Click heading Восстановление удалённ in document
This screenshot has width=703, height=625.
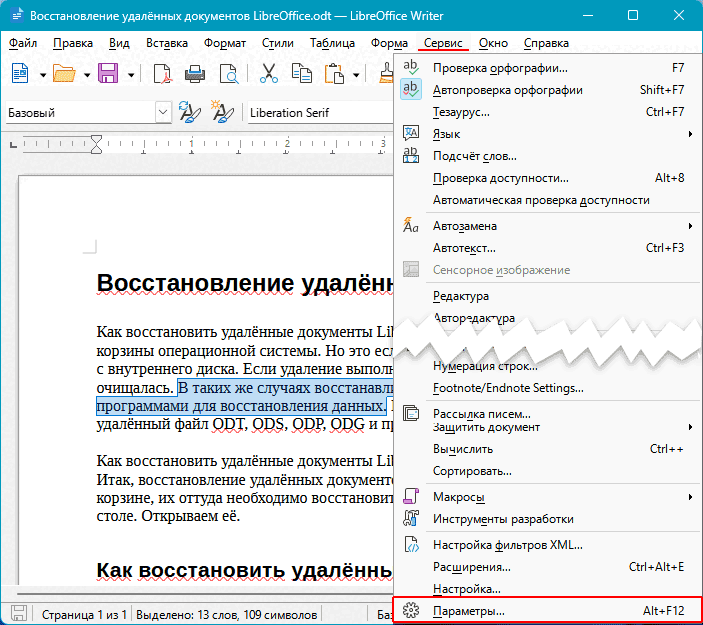coord(245,283)
